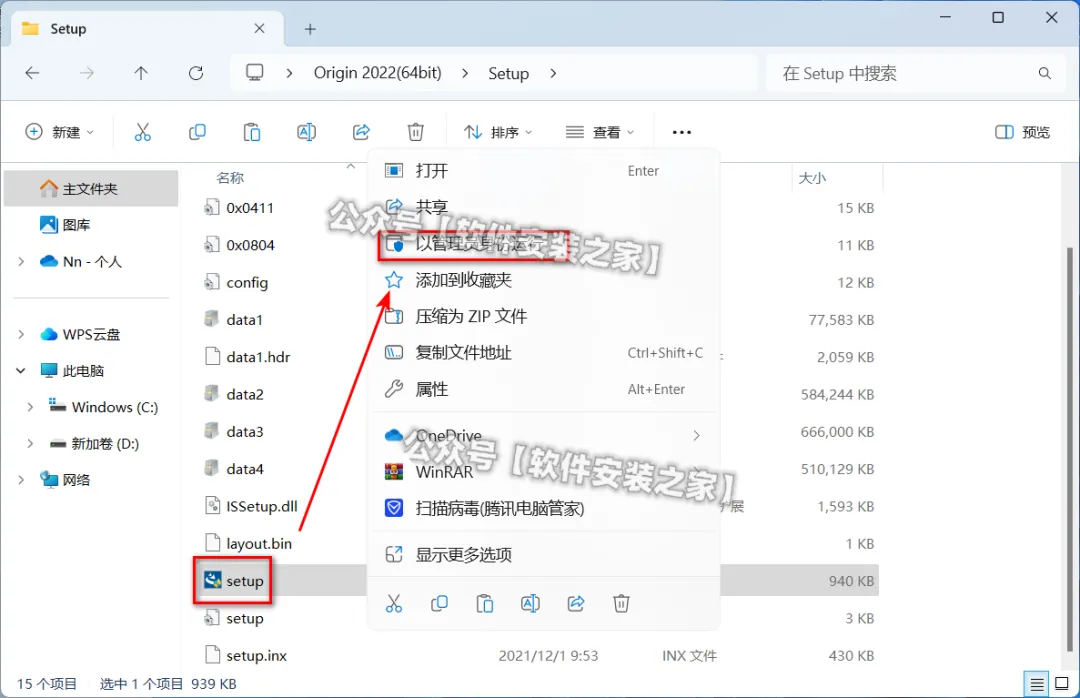Click the Setup breadcrumb in address bar
The image size is (1080, 698).
point(508,73)
